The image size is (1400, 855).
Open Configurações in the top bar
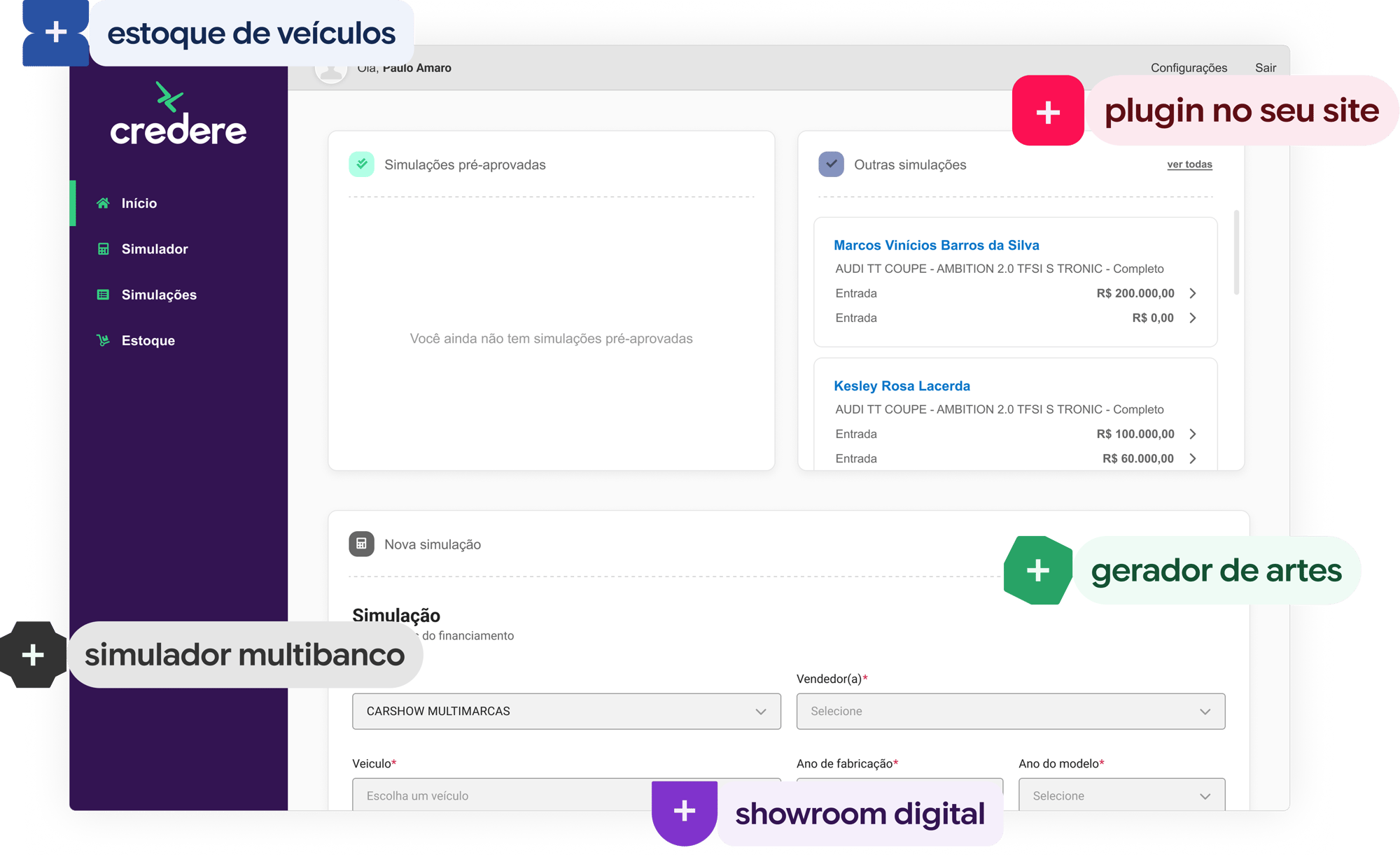point(1188,68)
